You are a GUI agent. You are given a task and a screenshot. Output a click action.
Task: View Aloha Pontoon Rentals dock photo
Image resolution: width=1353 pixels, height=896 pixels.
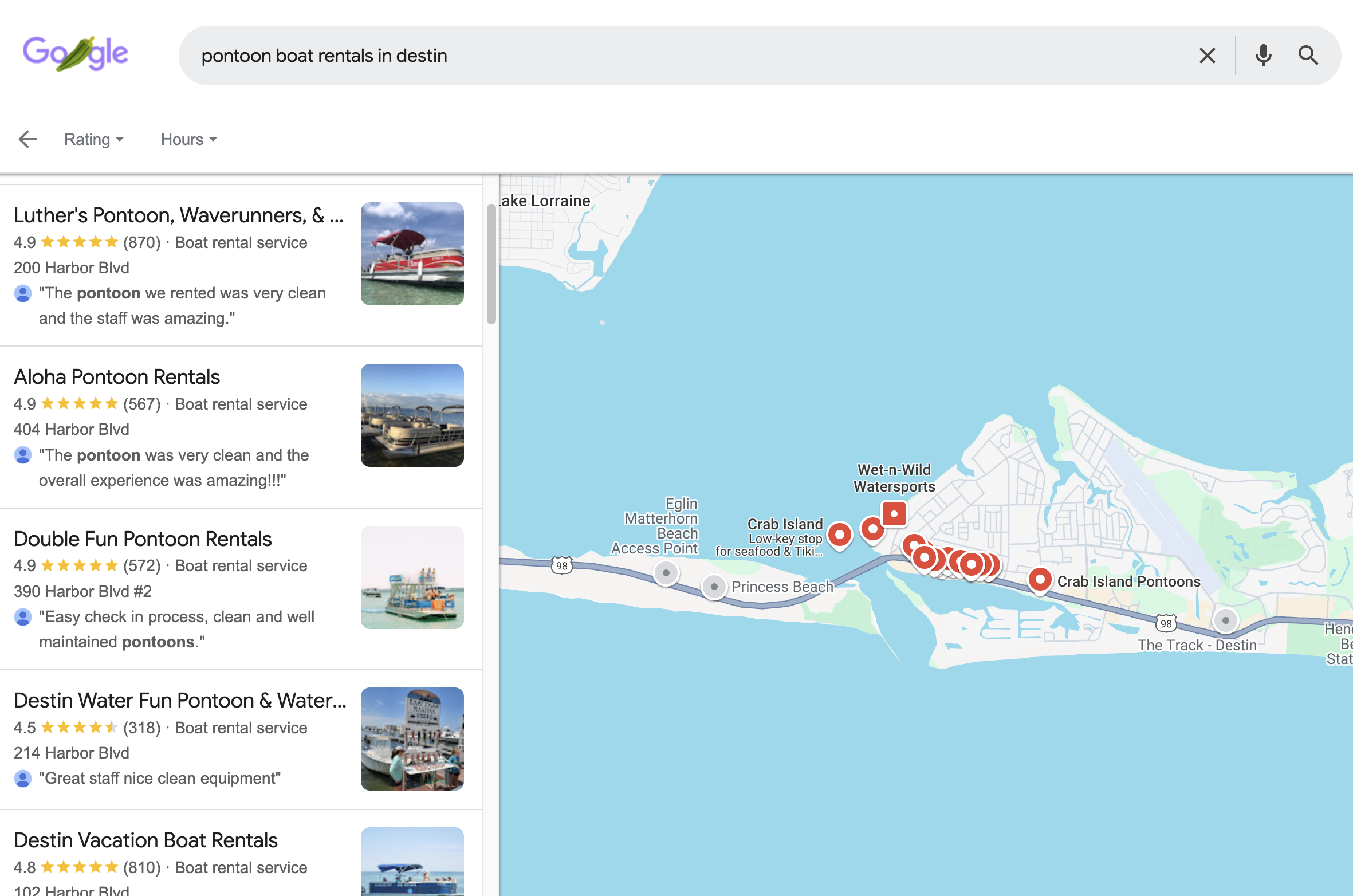click(x=412, y=415)
